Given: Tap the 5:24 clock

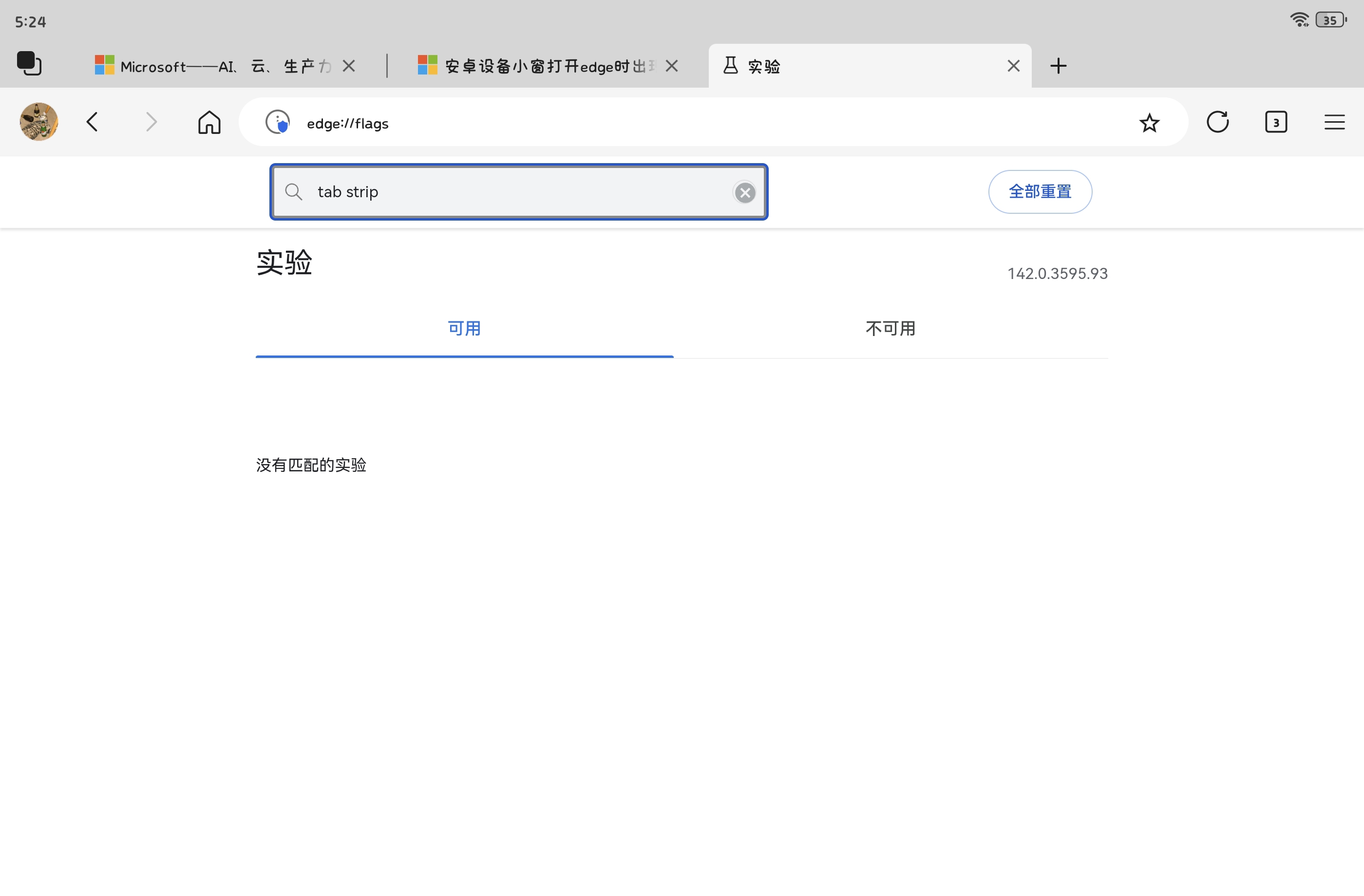Looking at the screenshot, I should pos(30,22).
